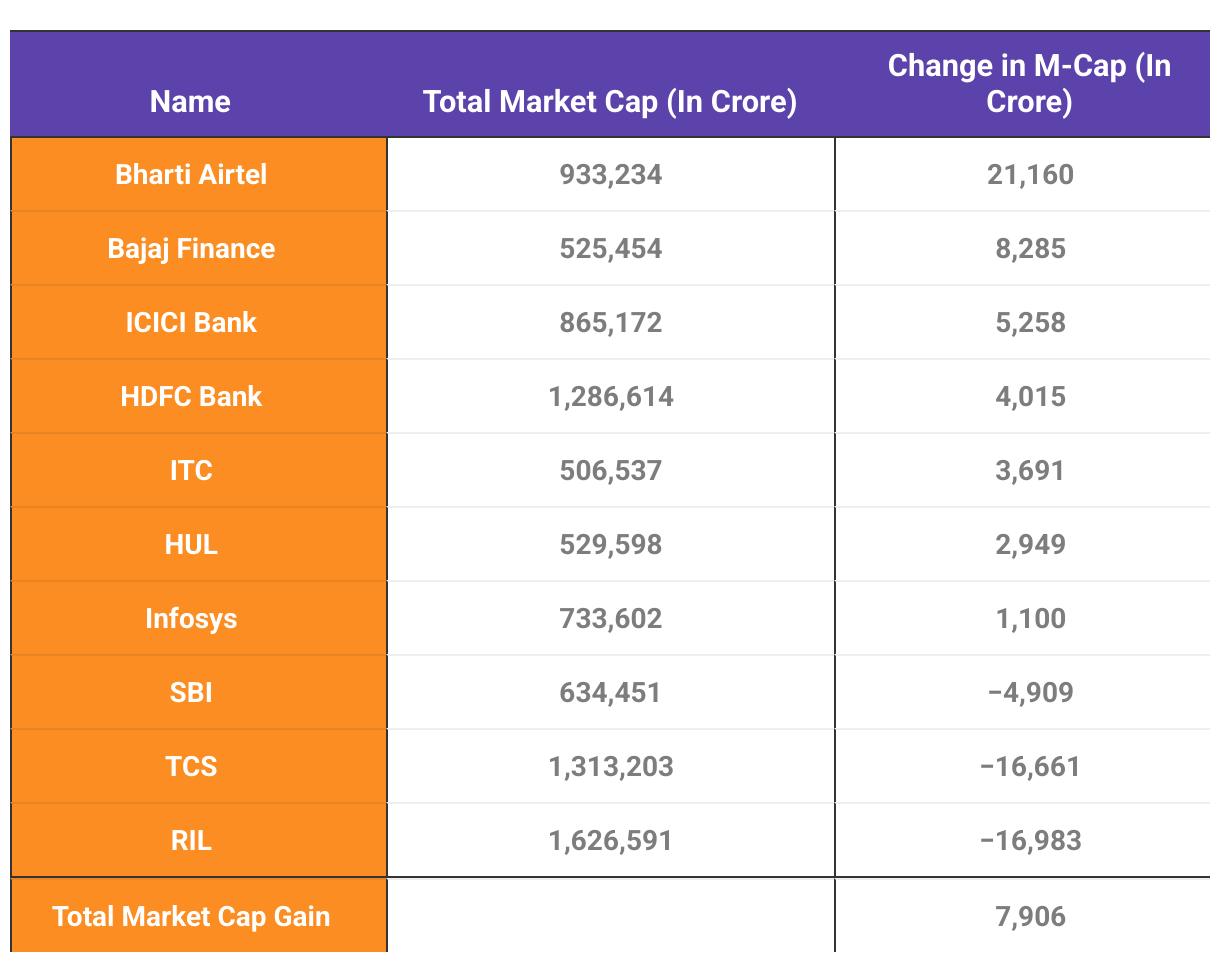Click the Name column header
Screen dimensions: 1220x962
point(190,101)
